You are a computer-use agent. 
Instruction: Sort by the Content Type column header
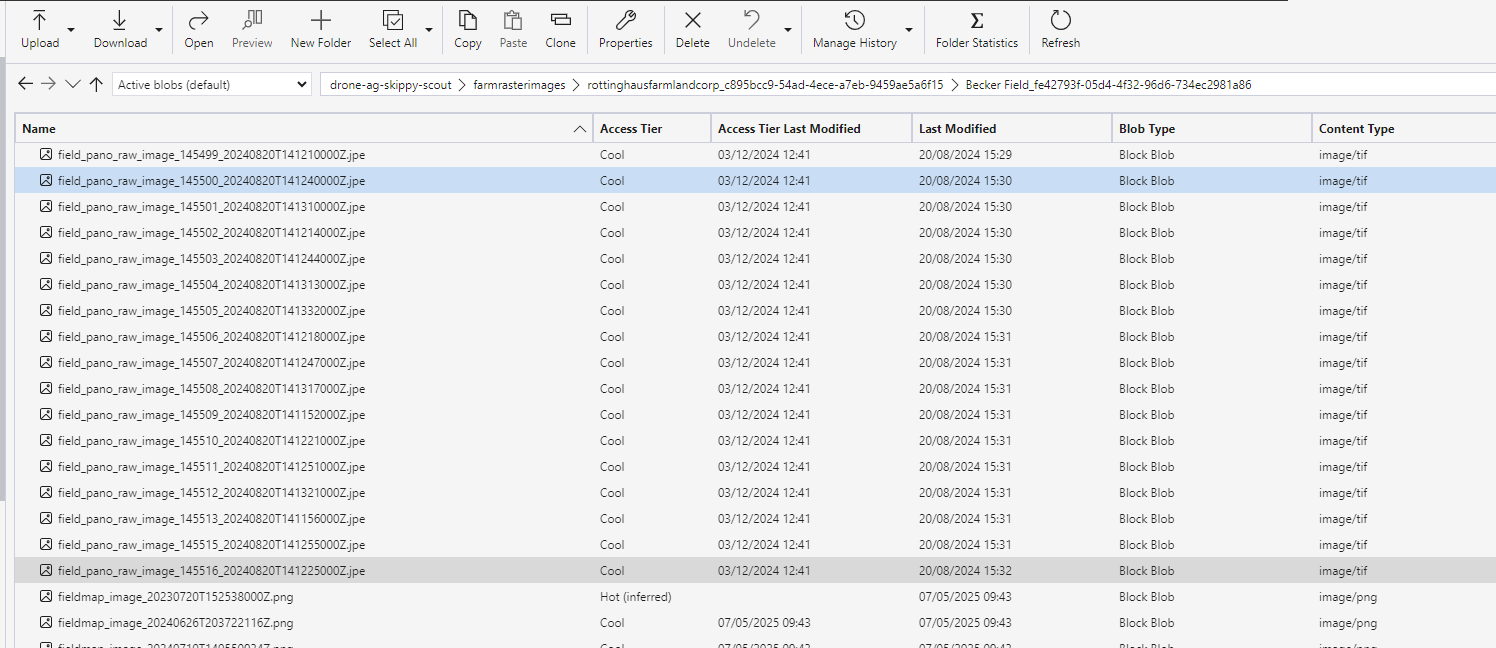(1404, 128)
